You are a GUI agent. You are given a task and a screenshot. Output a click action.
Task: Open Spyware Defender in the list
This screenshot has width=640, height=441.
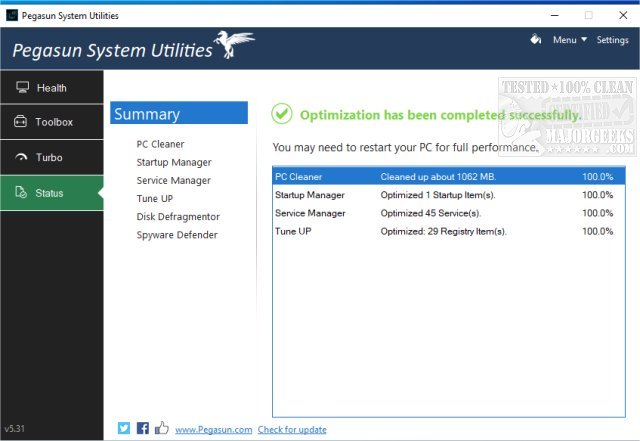[177, 235]
